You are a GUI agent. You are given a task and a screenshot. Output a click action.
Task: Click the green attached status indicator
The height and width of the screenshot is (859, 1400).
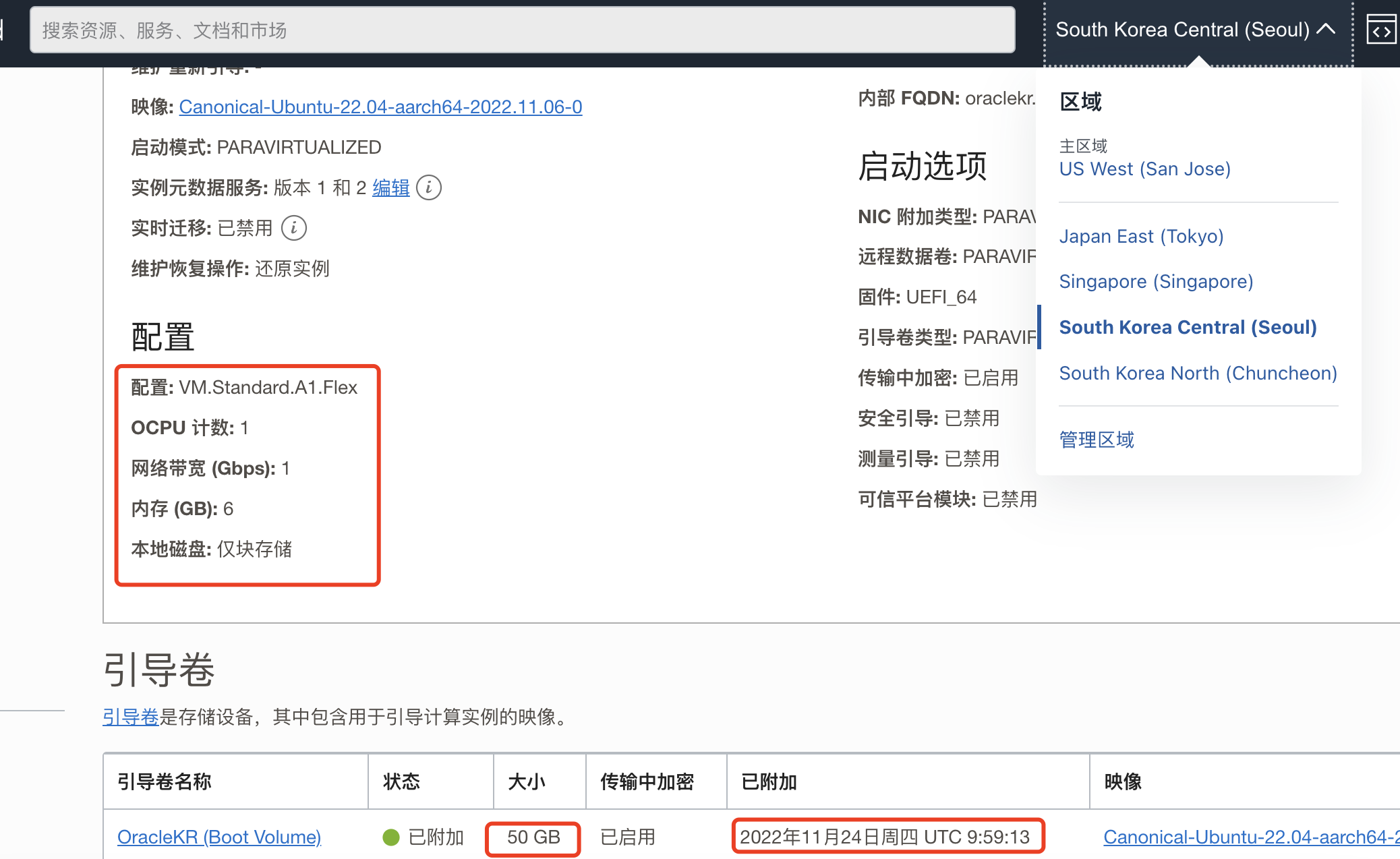point(391,837)
